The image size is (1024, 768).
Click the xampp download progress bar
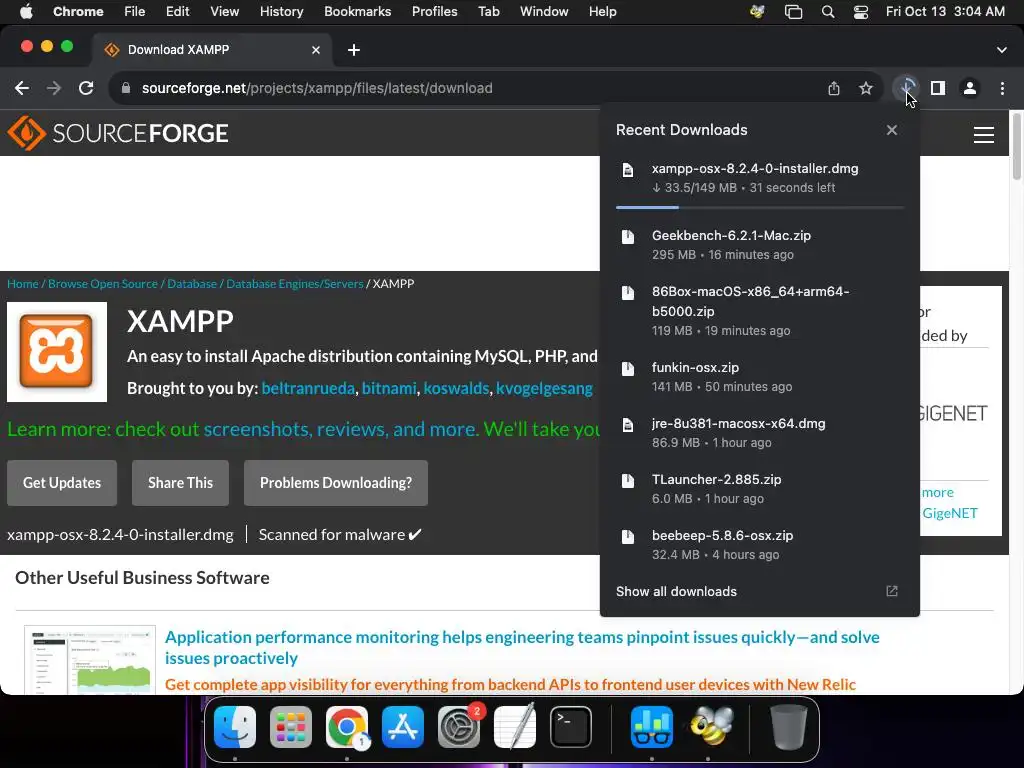[760, 208]
